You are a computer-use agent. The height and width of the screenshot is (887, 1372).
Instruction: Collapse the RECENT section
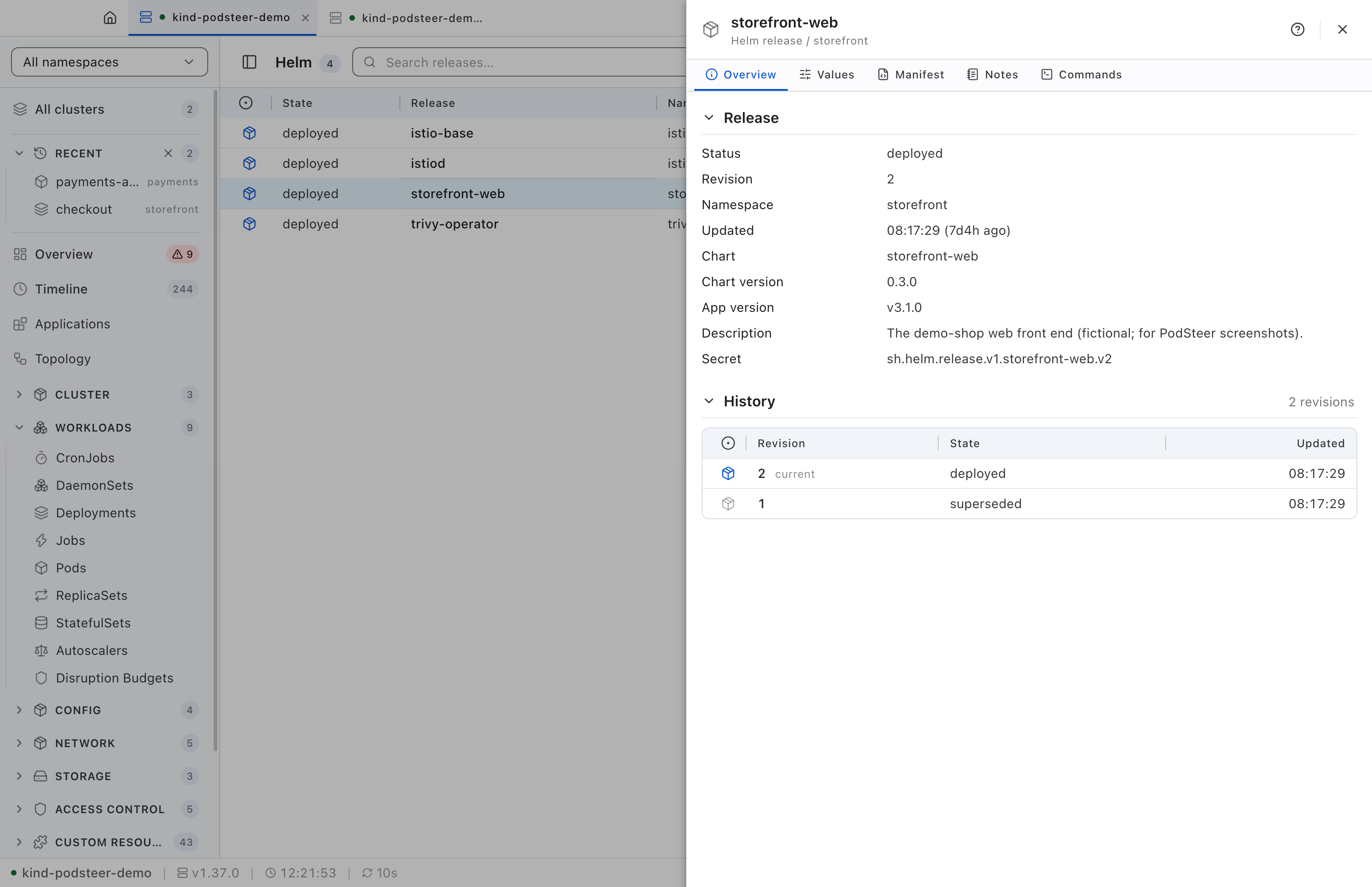pos(19,153)
